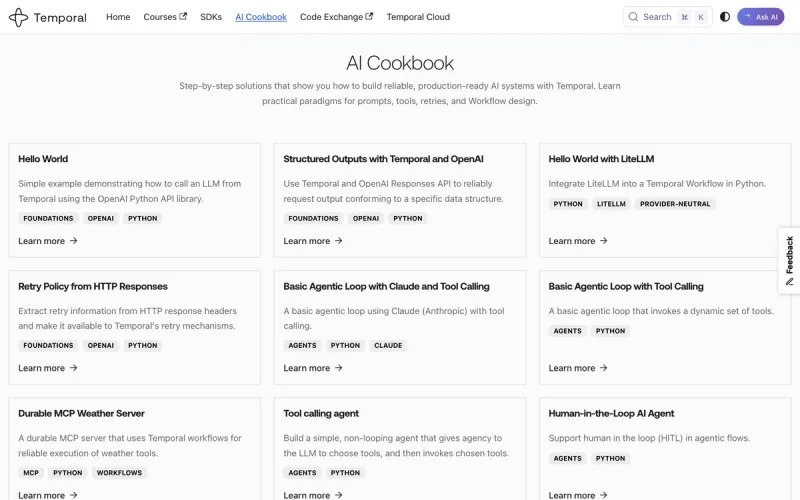Click WORKFLOWS tag

click(119, 472)
